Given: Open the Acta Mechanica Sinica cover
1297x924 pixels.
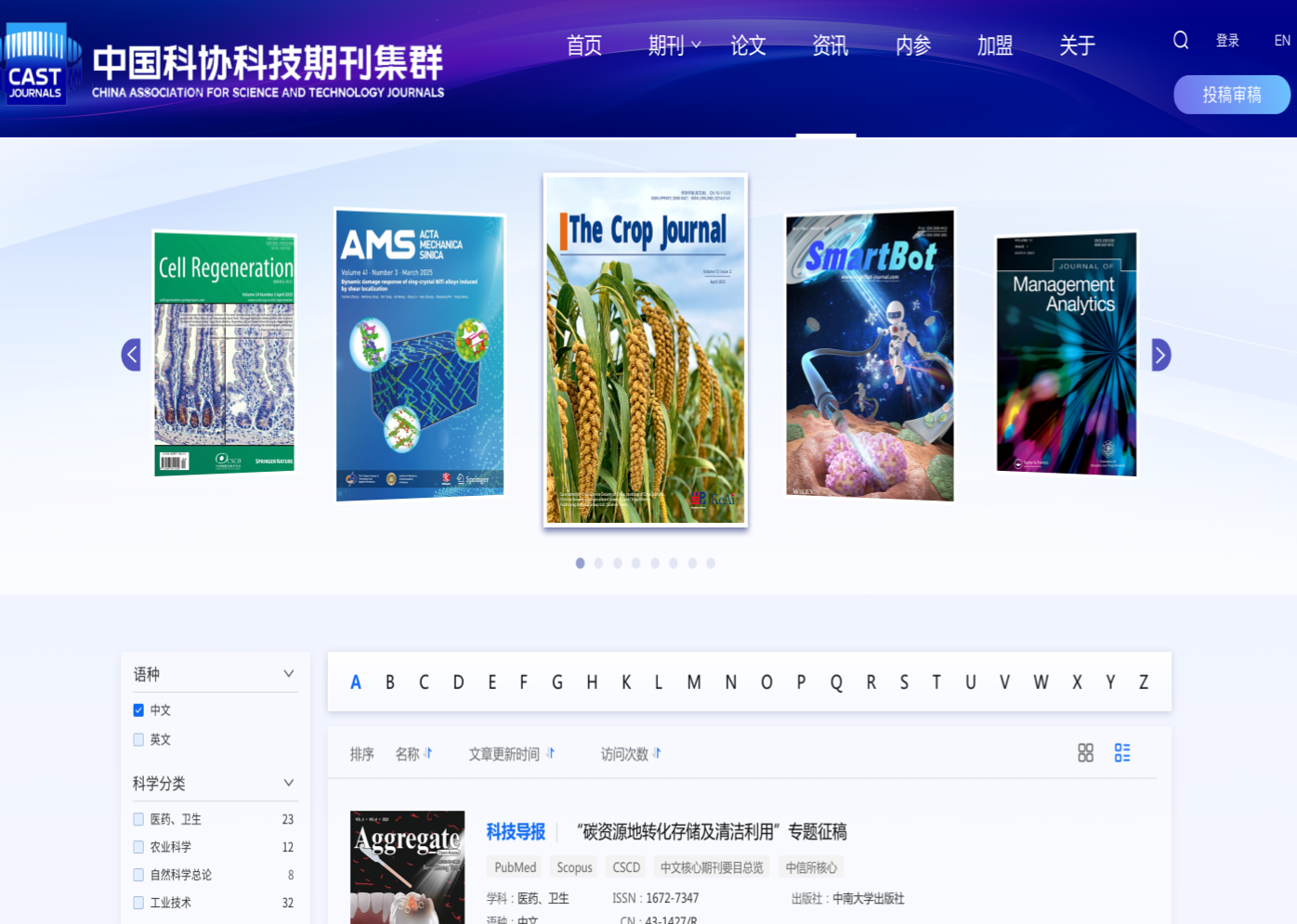Looking at the screenshot, I should click(420, 355).
